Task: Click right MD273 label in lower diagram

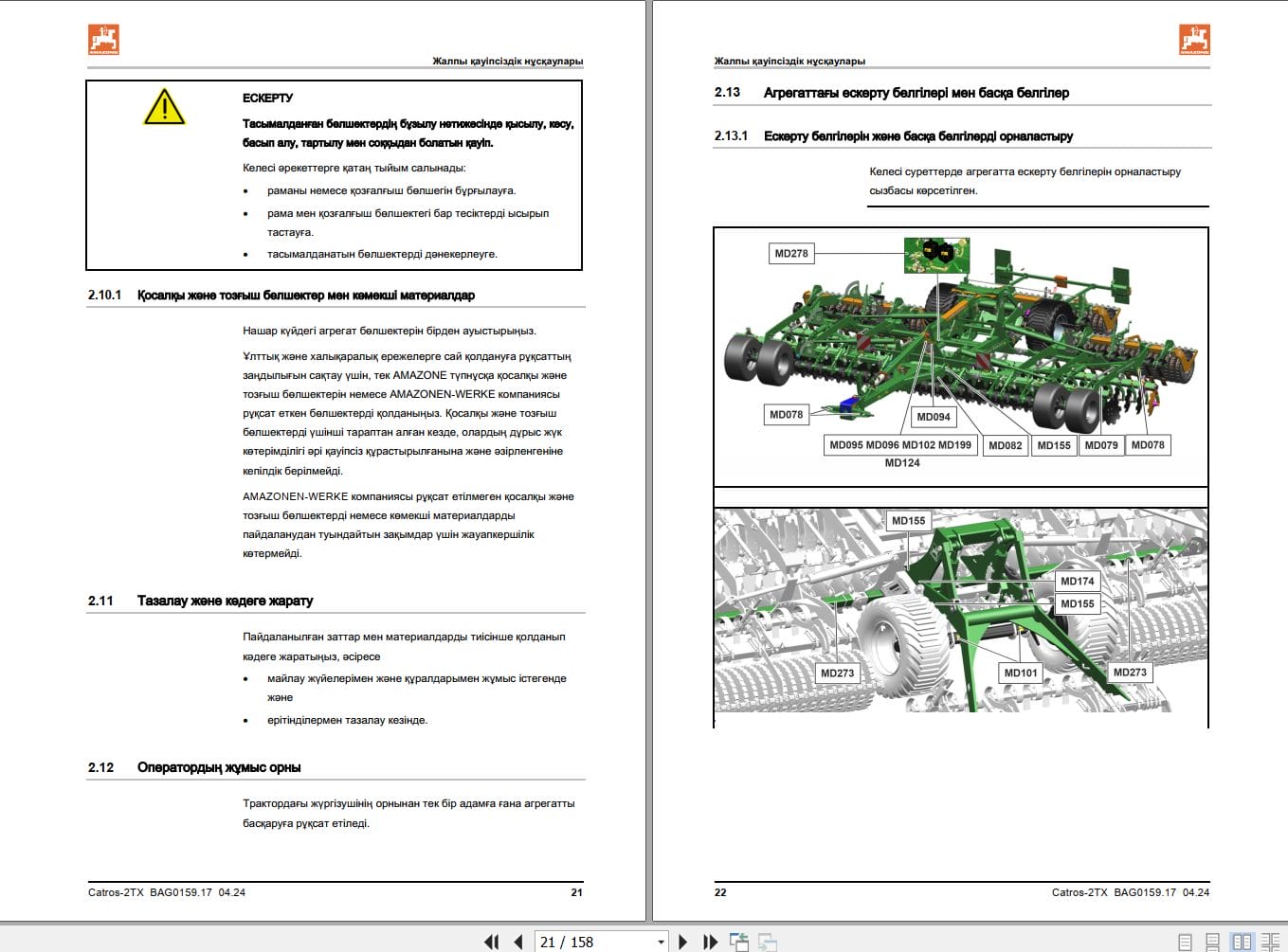Action: click(x=1130, y=673)
